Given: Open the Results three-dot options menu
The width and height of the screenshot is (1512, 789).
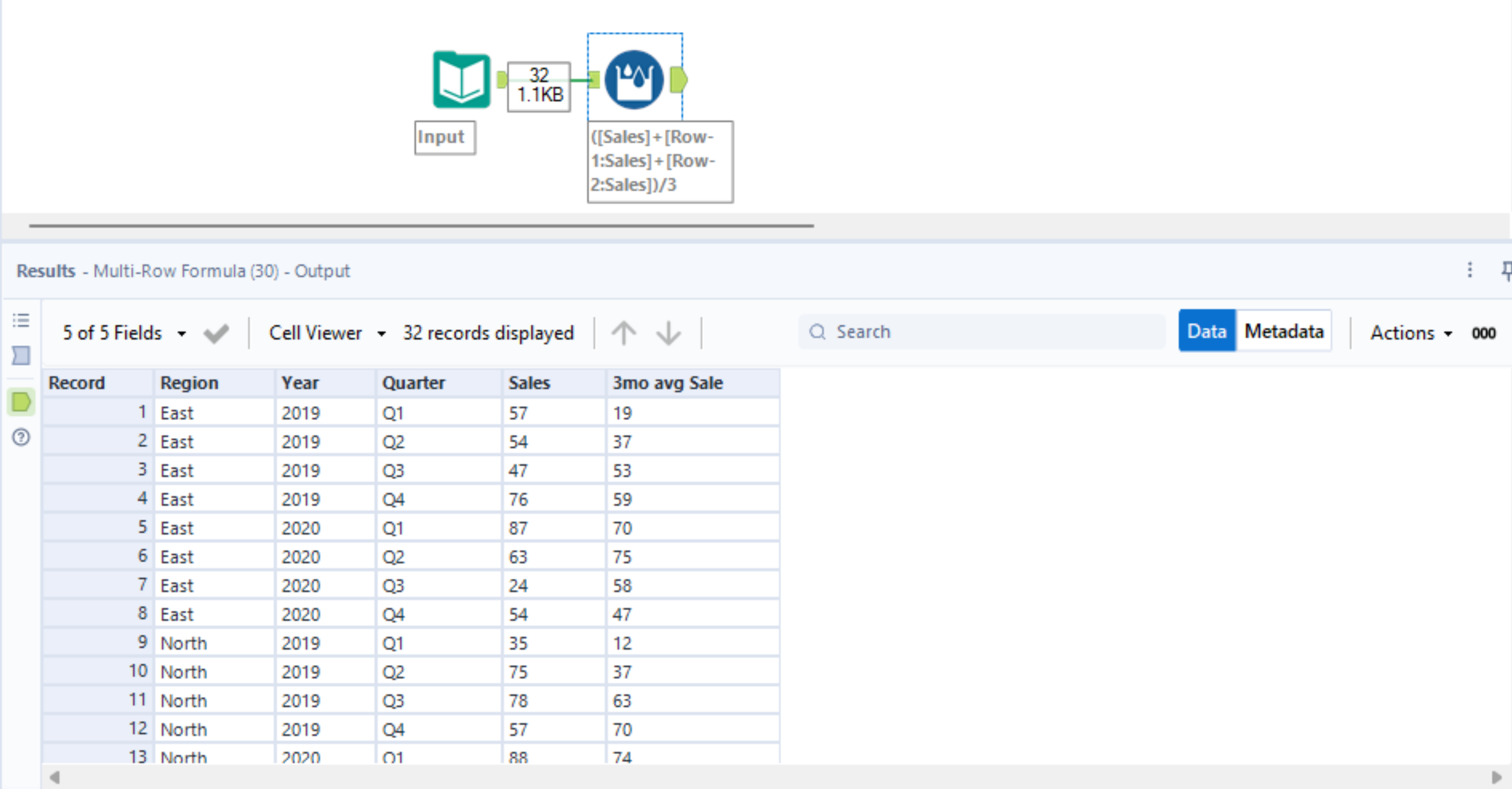Looking at the screenshot, I should click(1470, 270).
